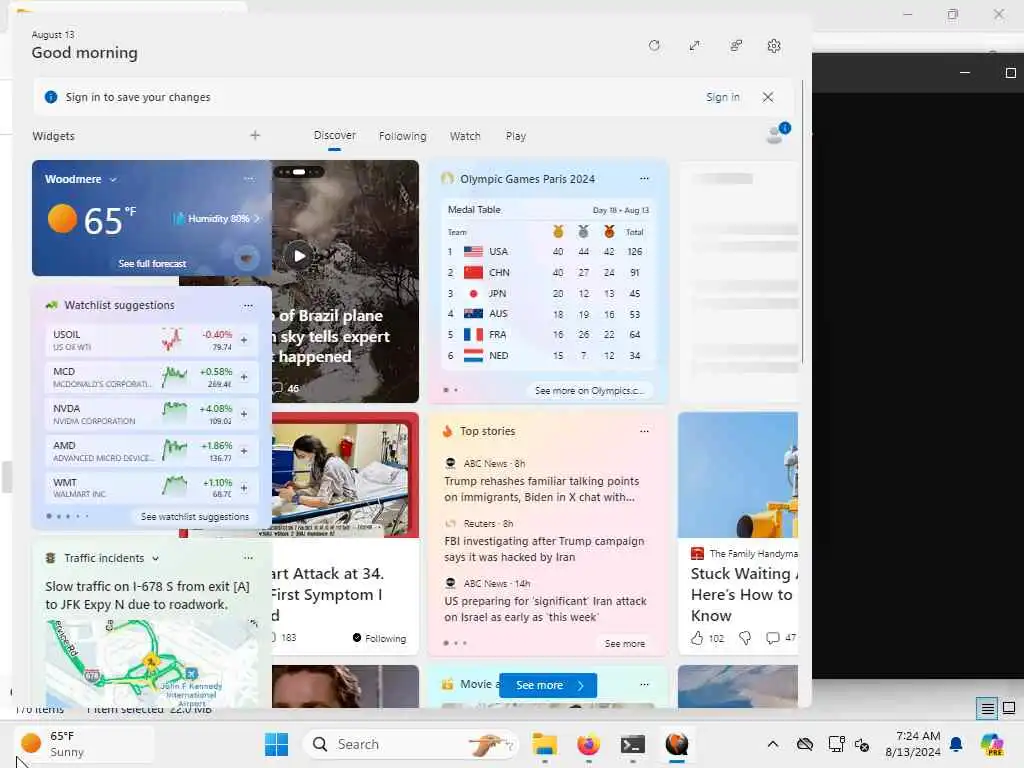Image resolution: width=1024 pixels, height=768 pixels.
Task: Open Traffic incidents more options
Action: (x=248, y=558)
